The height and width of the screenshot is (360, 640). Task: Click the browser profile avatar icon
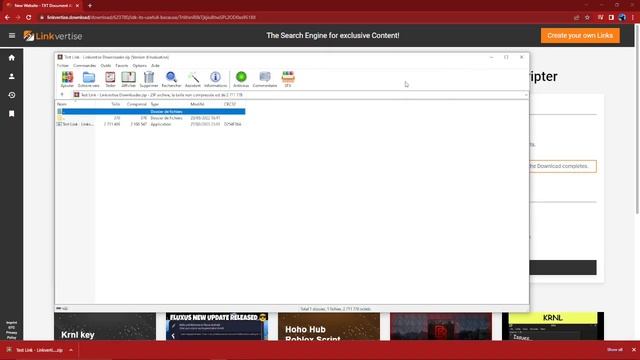(x=622, y=18)
